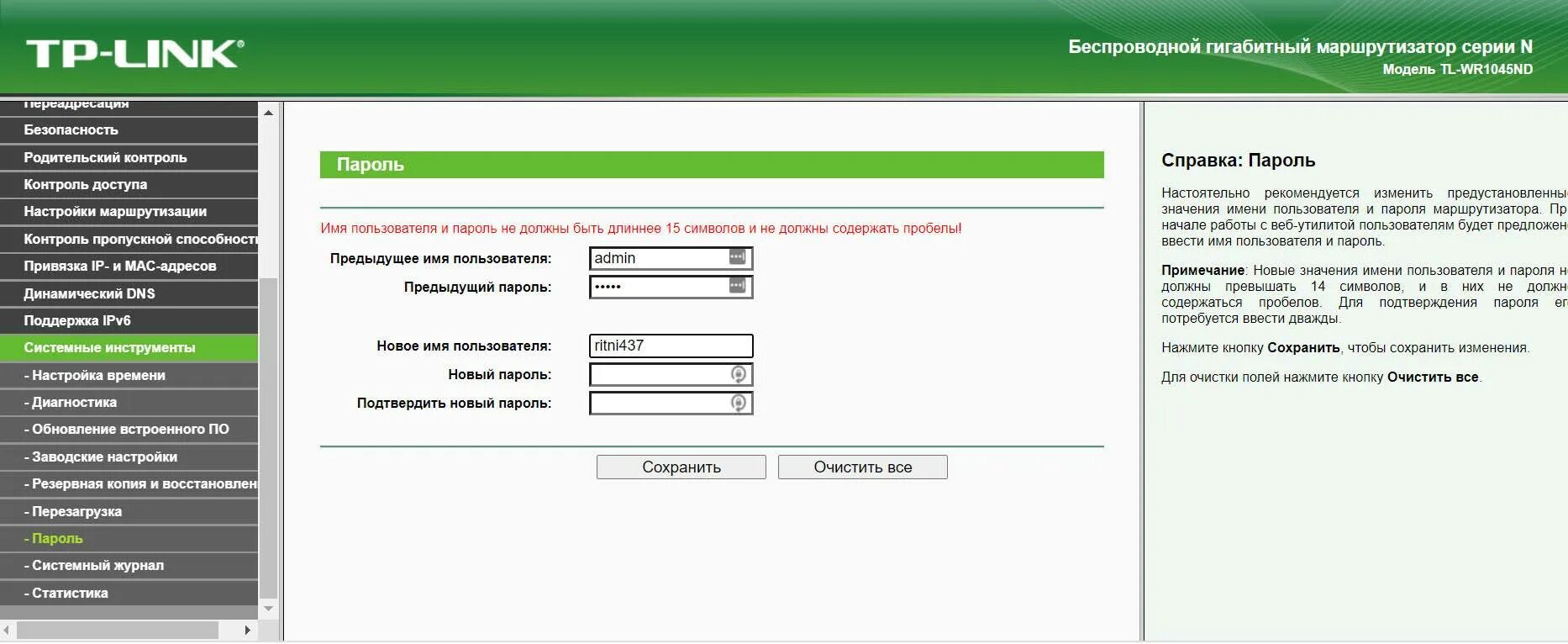Click Новое имя пользователя label
The height and width of the screenshot is (644, 1568).
click(464, 346)
